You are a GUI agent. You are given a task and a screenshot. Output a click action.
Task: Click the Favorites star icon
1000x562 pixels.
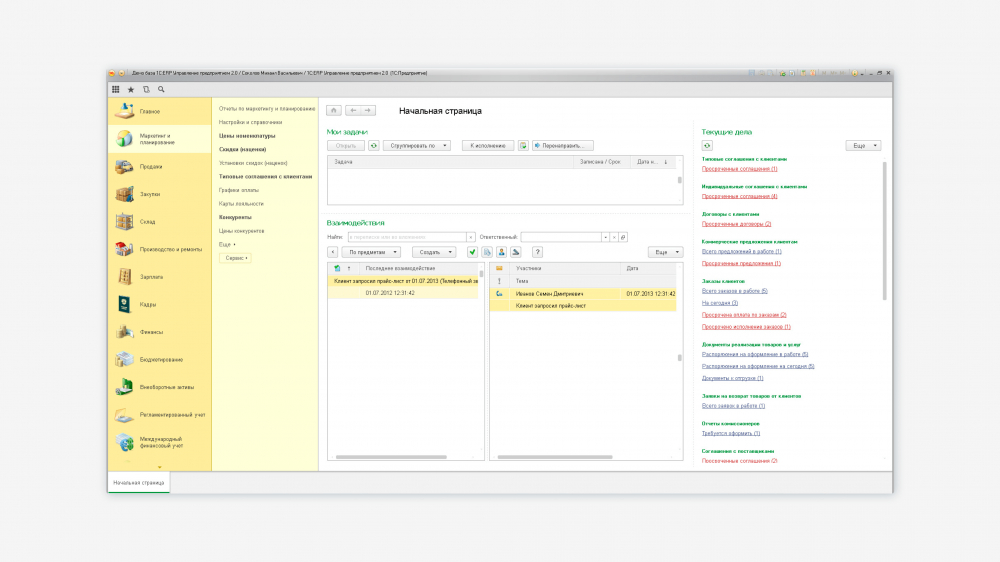click(130, 89)
